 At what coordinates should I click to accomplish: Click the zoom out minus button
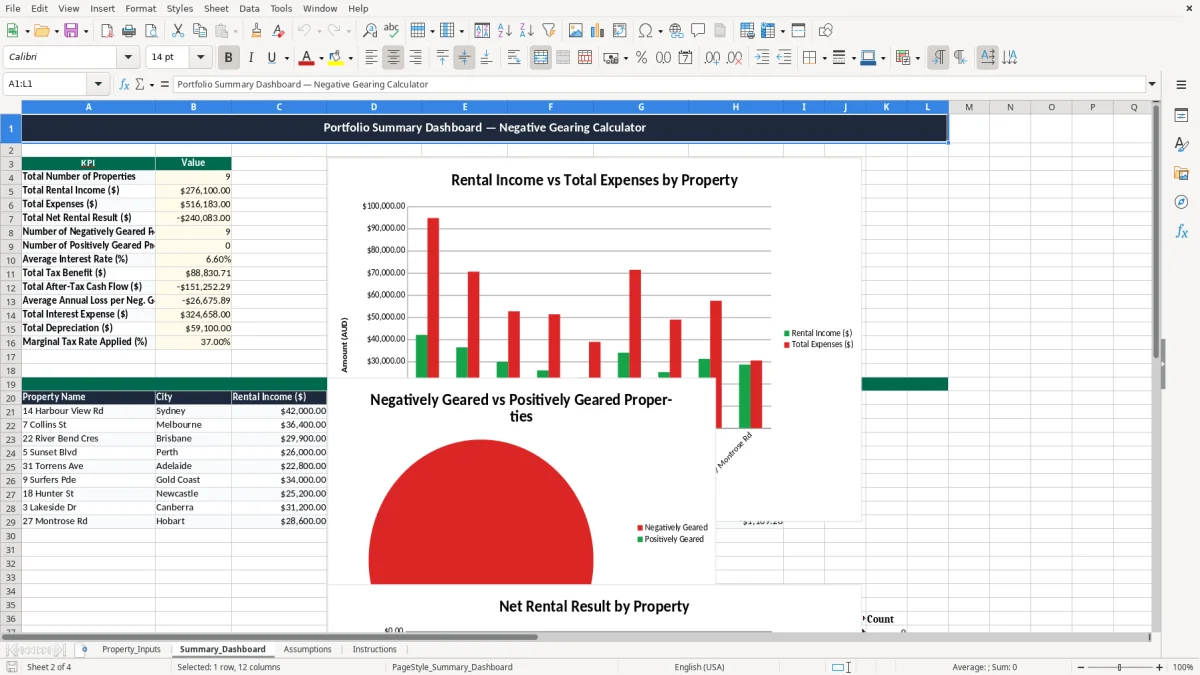[1081, 667]
